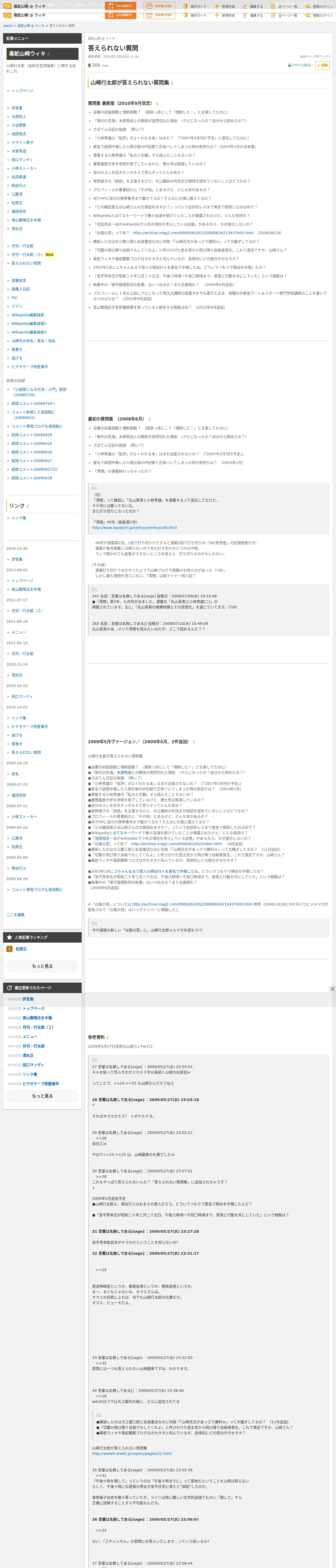Click atwiki in the breadcrumb
Image resolution: width=336 pixels, height=1568 pixels.
7,26
